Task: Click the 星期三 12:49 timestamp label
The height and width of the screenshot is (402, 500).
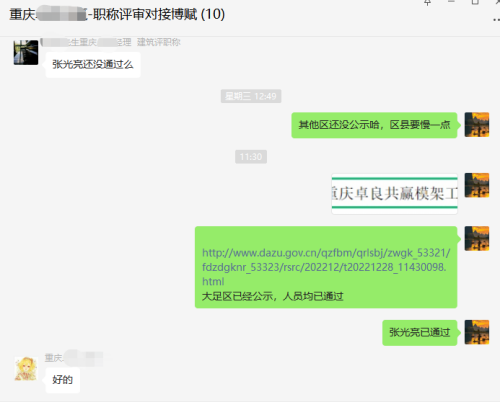Action: pos(251,96)
